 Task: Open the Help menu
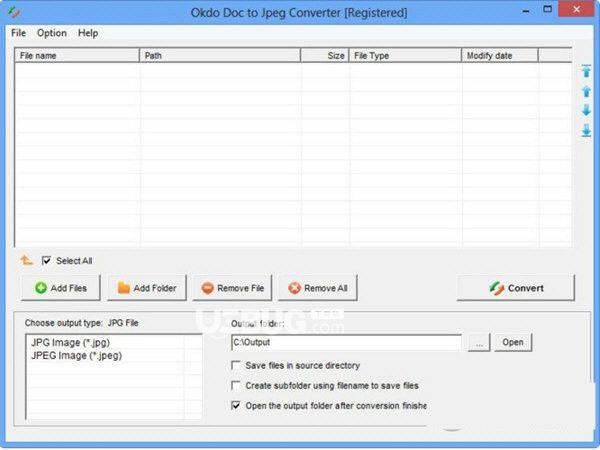click(88, 33)
